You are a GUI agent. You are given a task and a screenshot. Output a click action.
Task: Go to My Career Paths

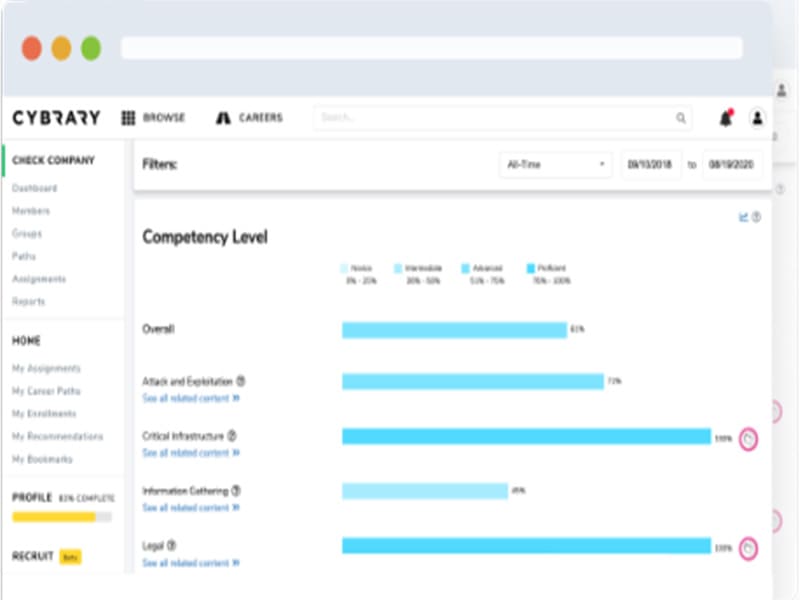tap(47, 391)
